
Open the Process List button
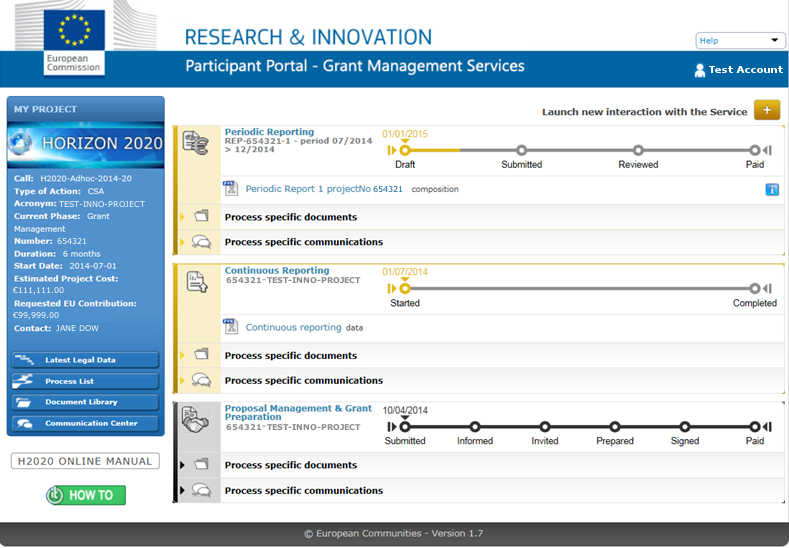[85, 381]
